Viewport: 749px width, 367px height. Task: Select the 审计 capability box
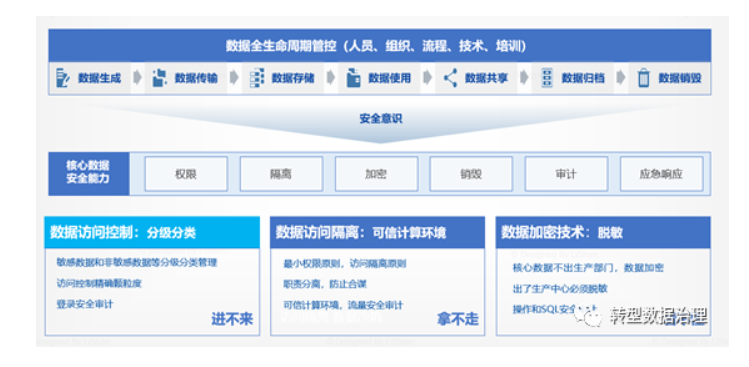point(567,174)
